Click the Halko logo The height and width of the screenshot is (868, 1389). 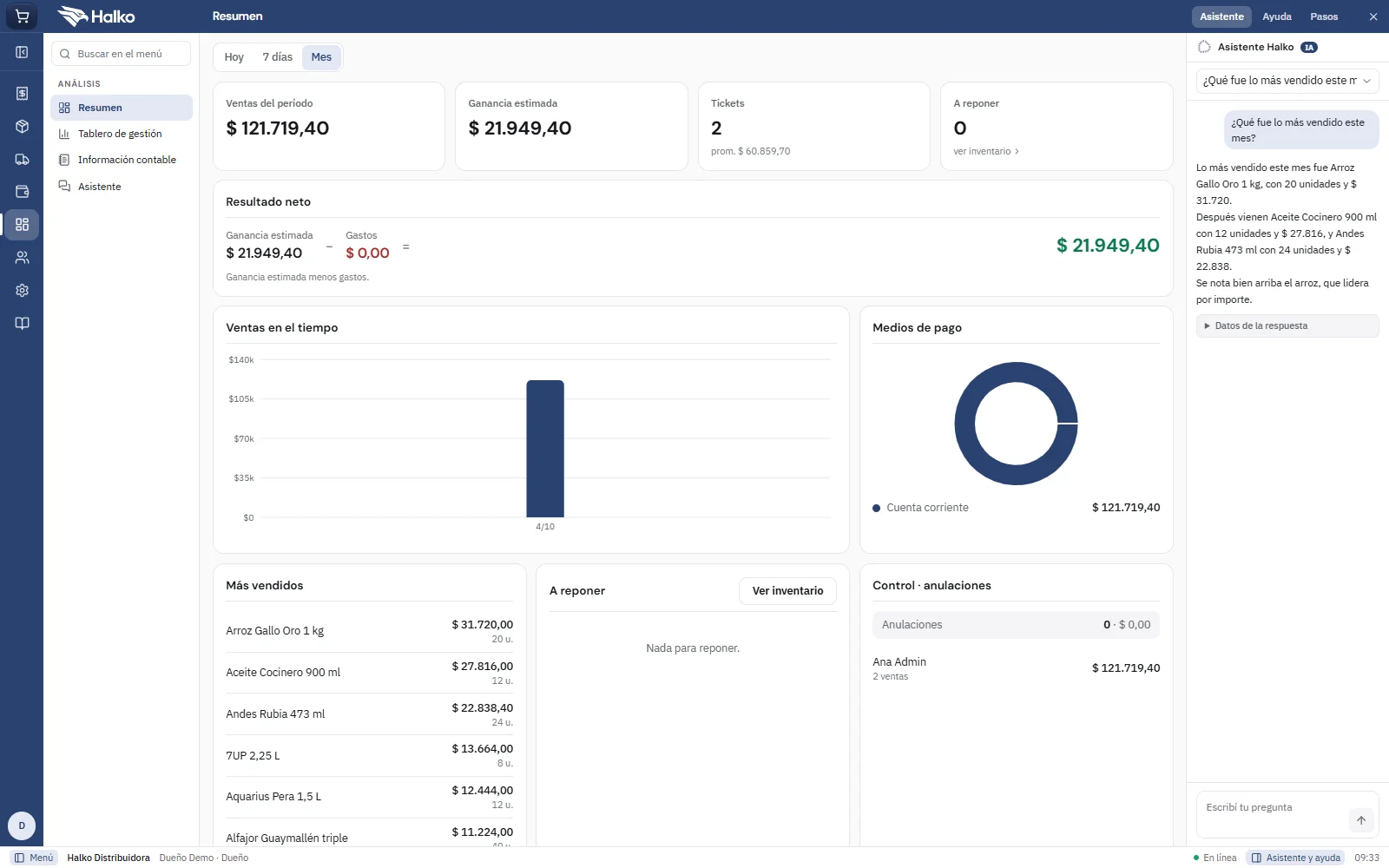pyautogui.click(x=96, y=16)
